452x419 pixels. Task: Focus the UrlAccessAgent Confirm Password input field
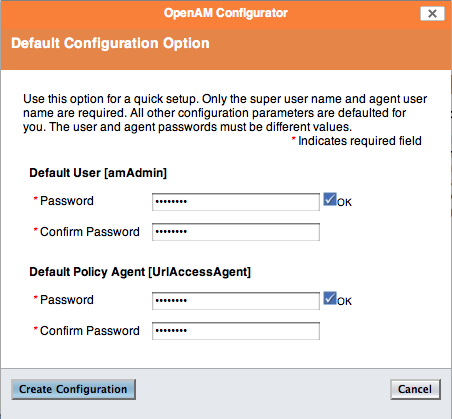pyautogui.click(x=236, y=331)
